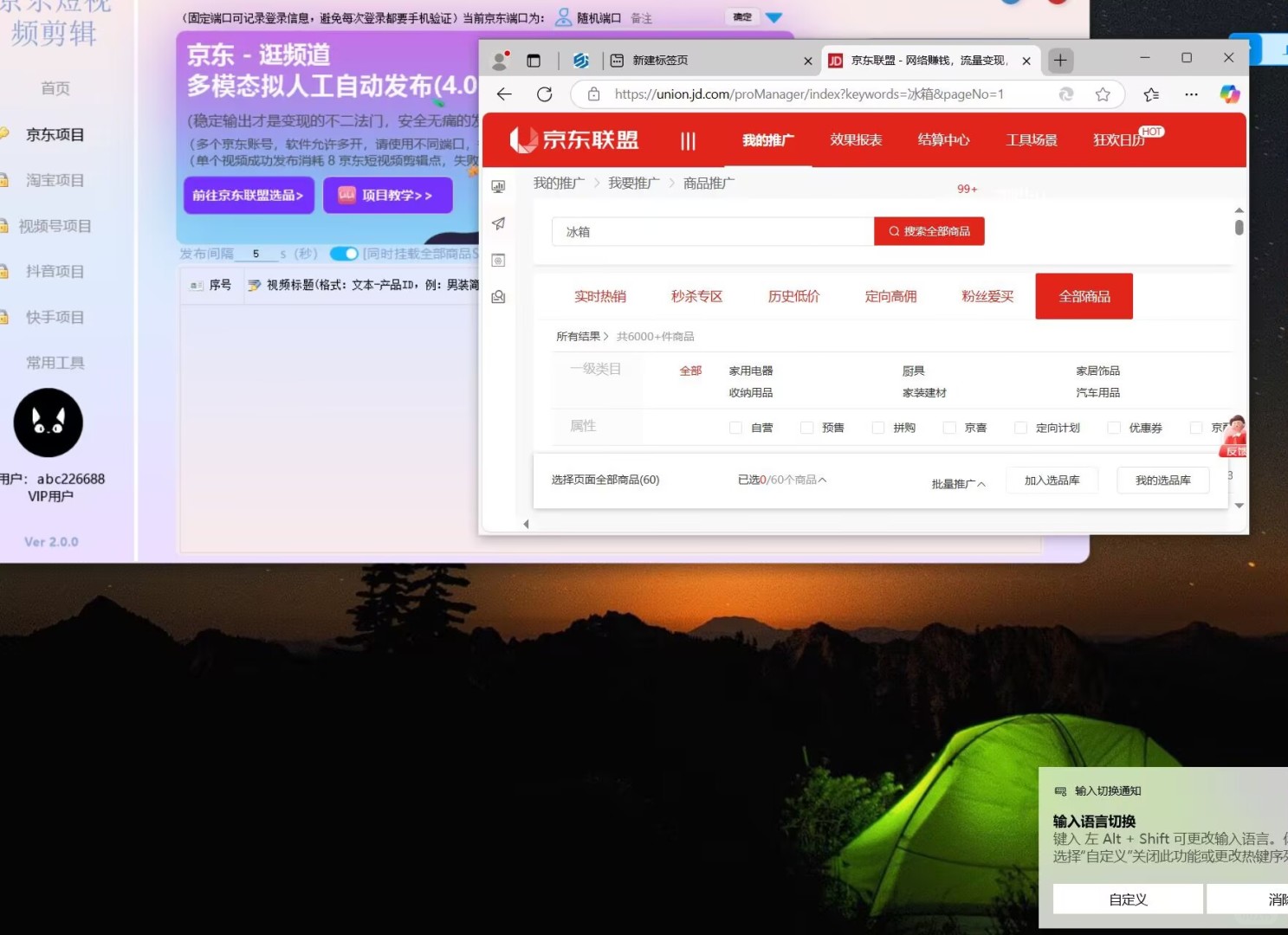
Task: Check the 京喜 filter checkbox
Action: click(949, 428)
